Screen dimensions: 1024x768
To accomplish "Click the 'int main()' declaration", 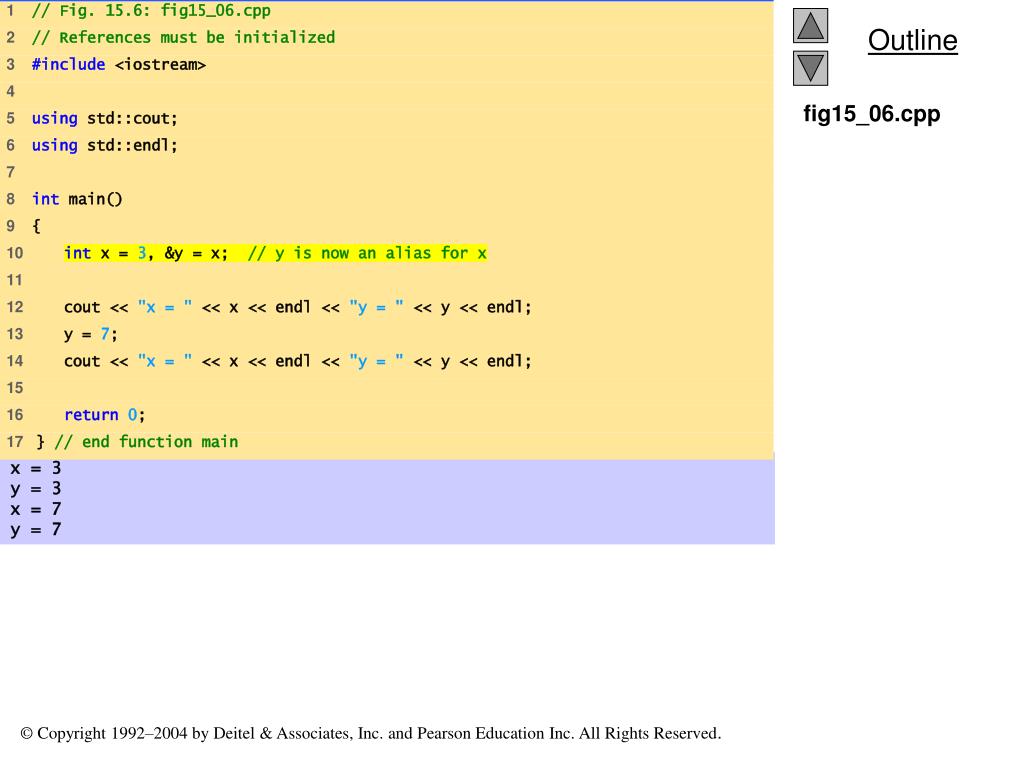I will 77,199.
